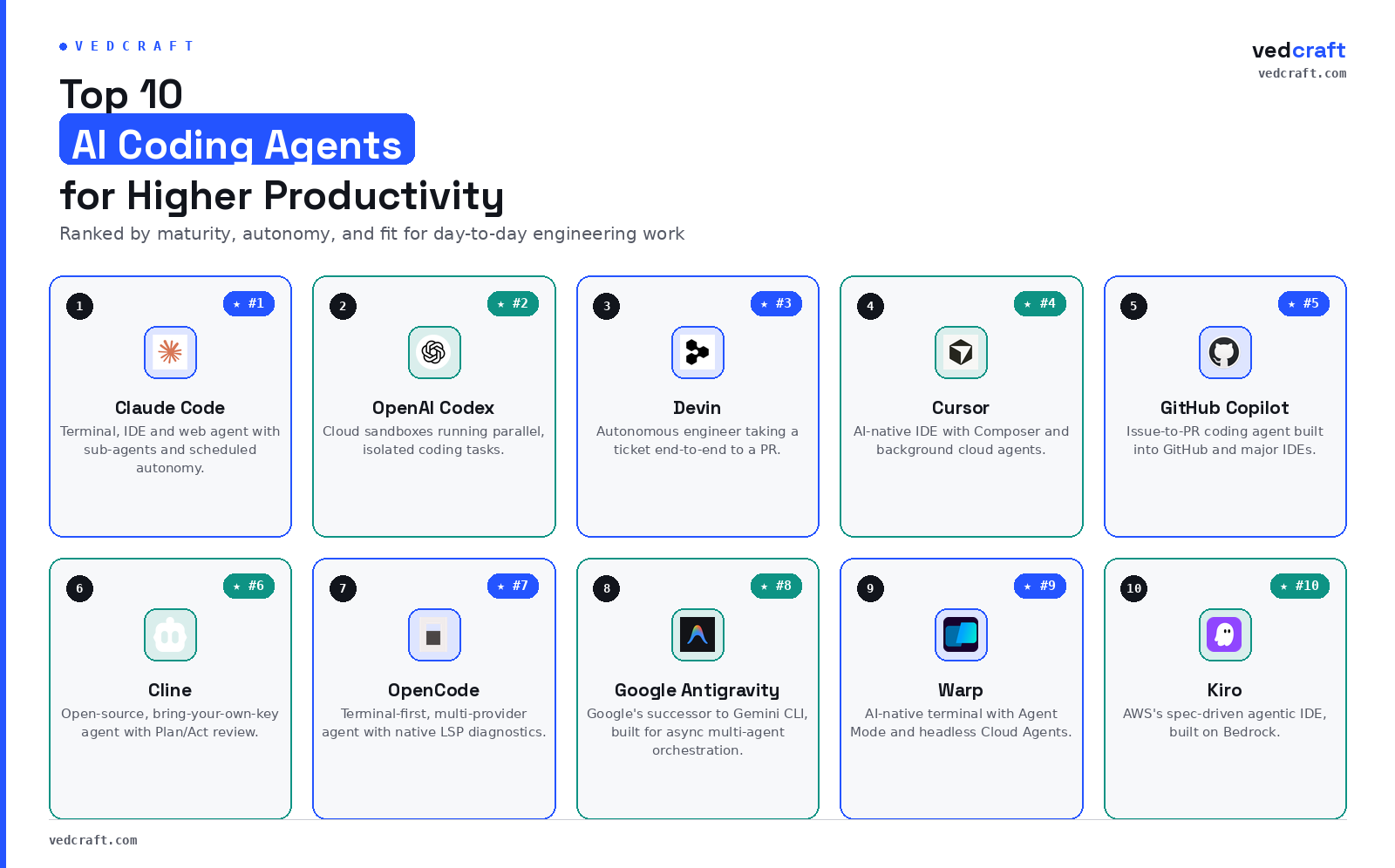Click black number 4 circle on Cursor card
The image size is (1395, 868).
[870, 306]
